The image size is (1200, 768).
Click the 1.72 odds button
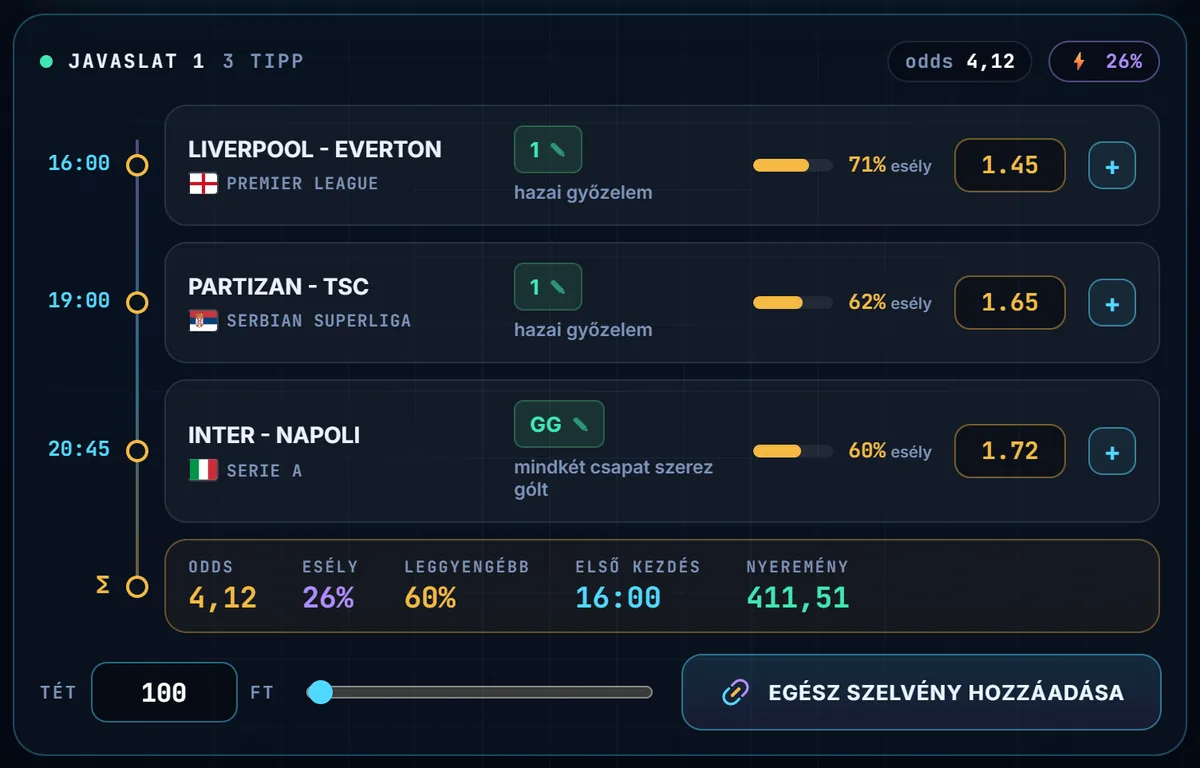pos(1010,451)
